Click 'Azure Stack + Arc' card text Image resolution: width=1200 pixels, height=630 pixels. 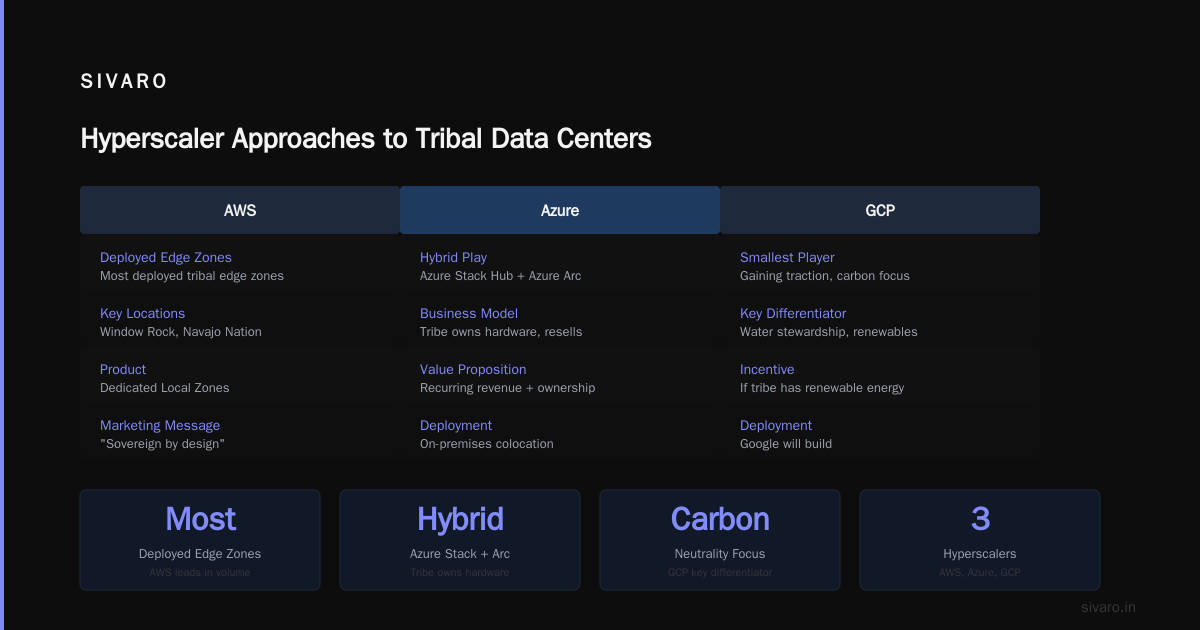click(x=460, y=554)
